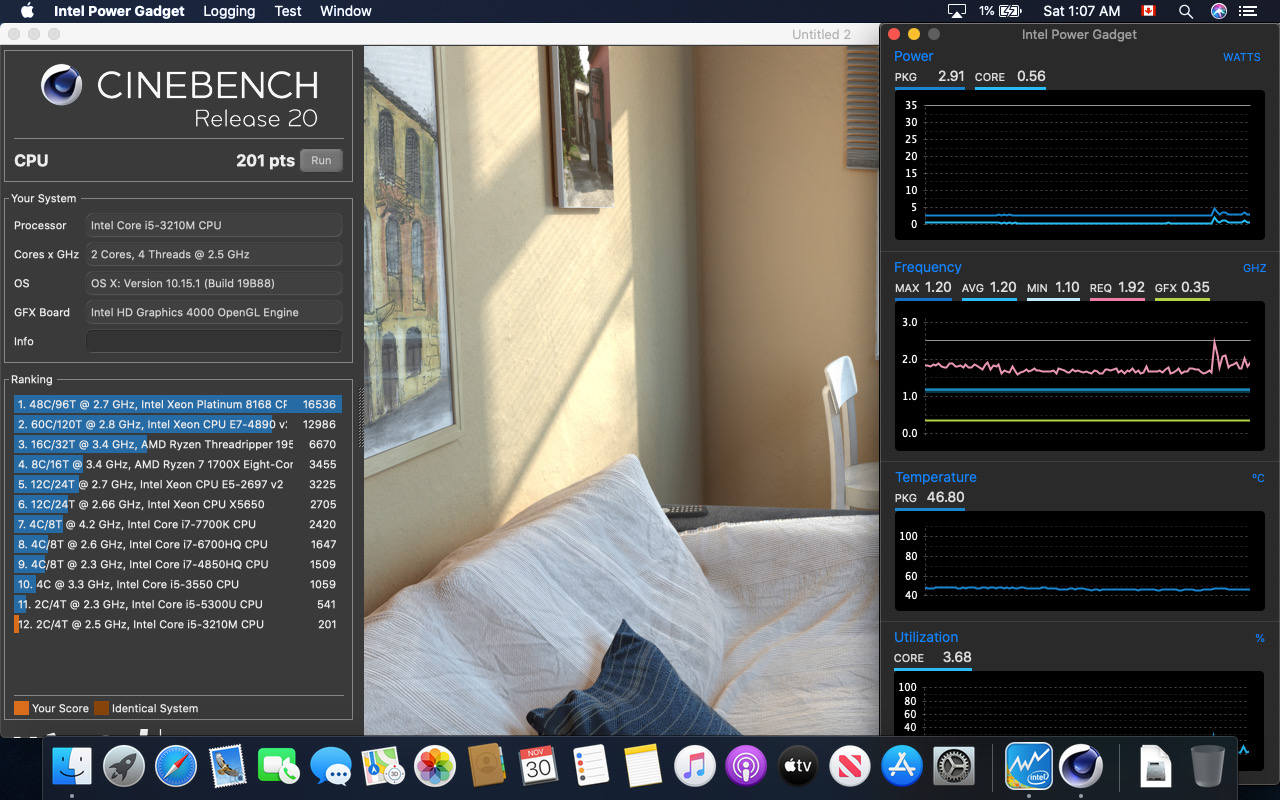1280x800 pixels.
Task: Open Messages from the Dock
Action: point(331,767)
